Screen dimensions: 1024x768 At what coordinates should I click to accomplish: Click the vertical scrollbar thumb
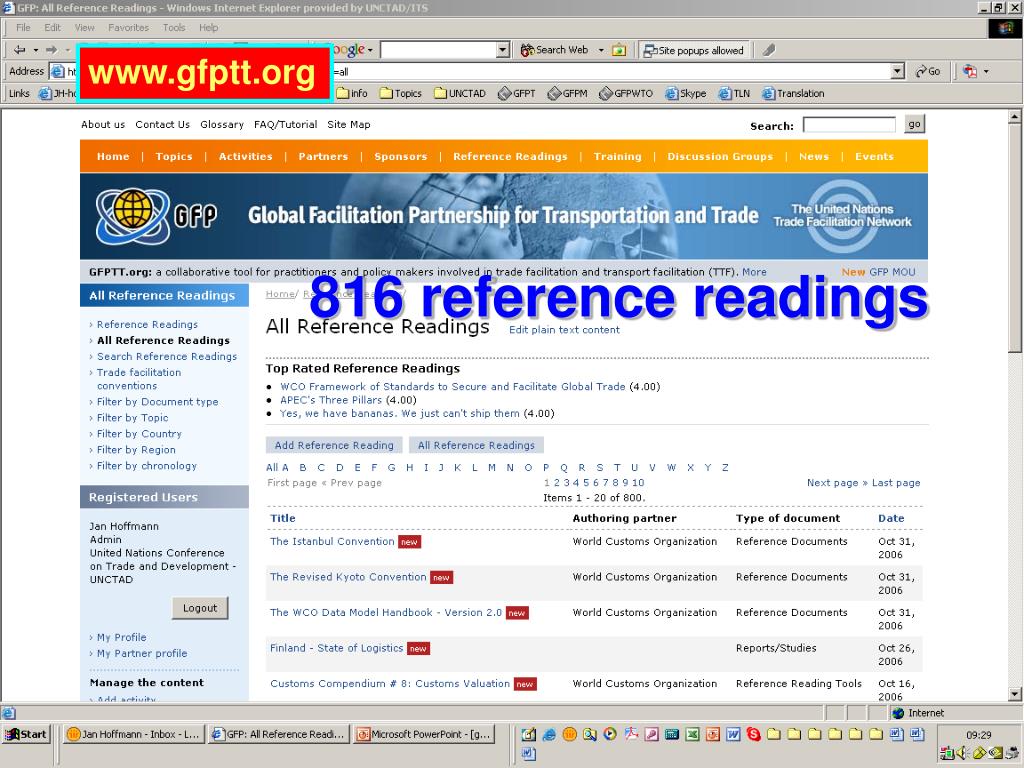coord(1014,238)
